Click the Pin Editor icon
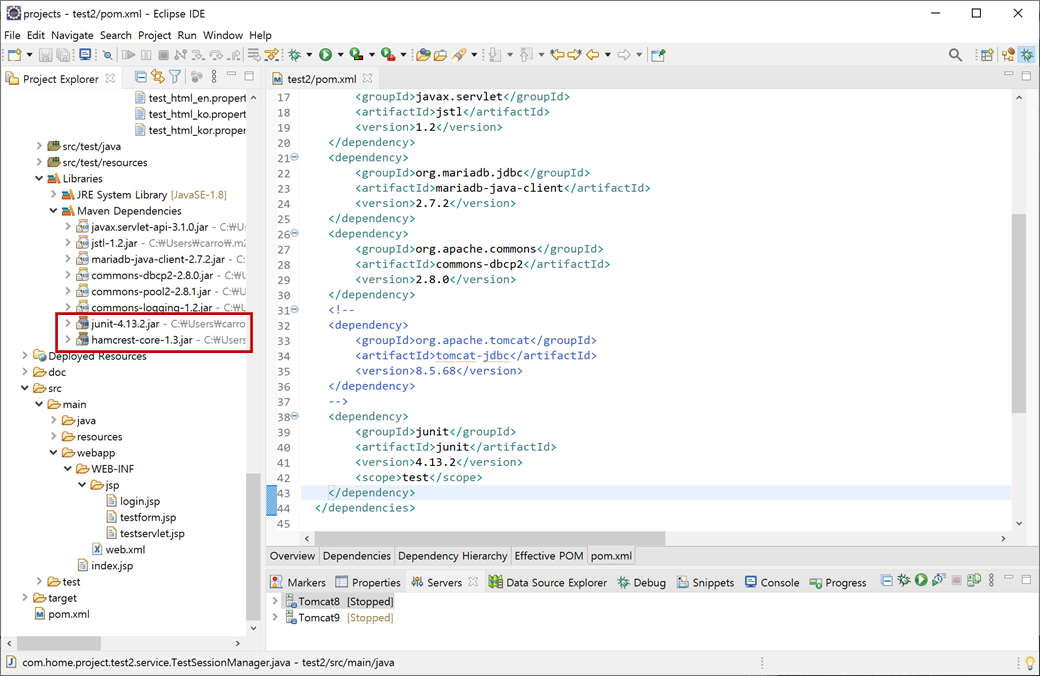1040x676 pixels. point(658,55)
